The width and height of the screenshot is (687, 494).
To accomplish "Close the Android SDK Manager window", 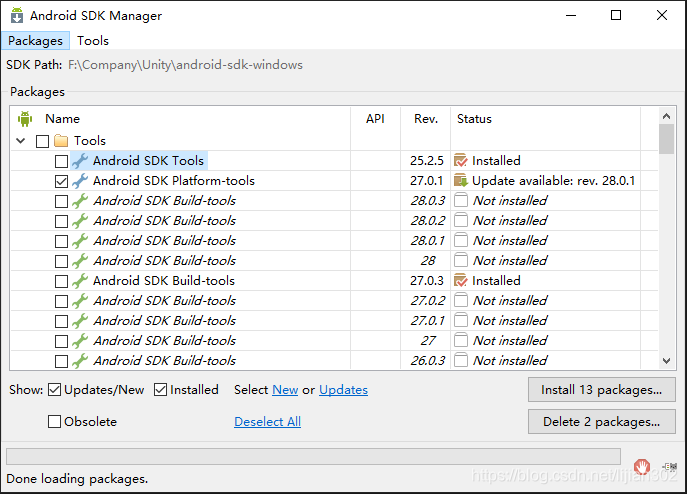I will 662,15.
